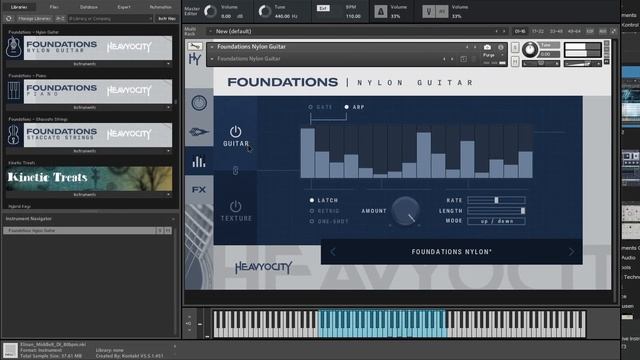
Task: Go to next preset with right arrow
Action: tap(571, 252)
